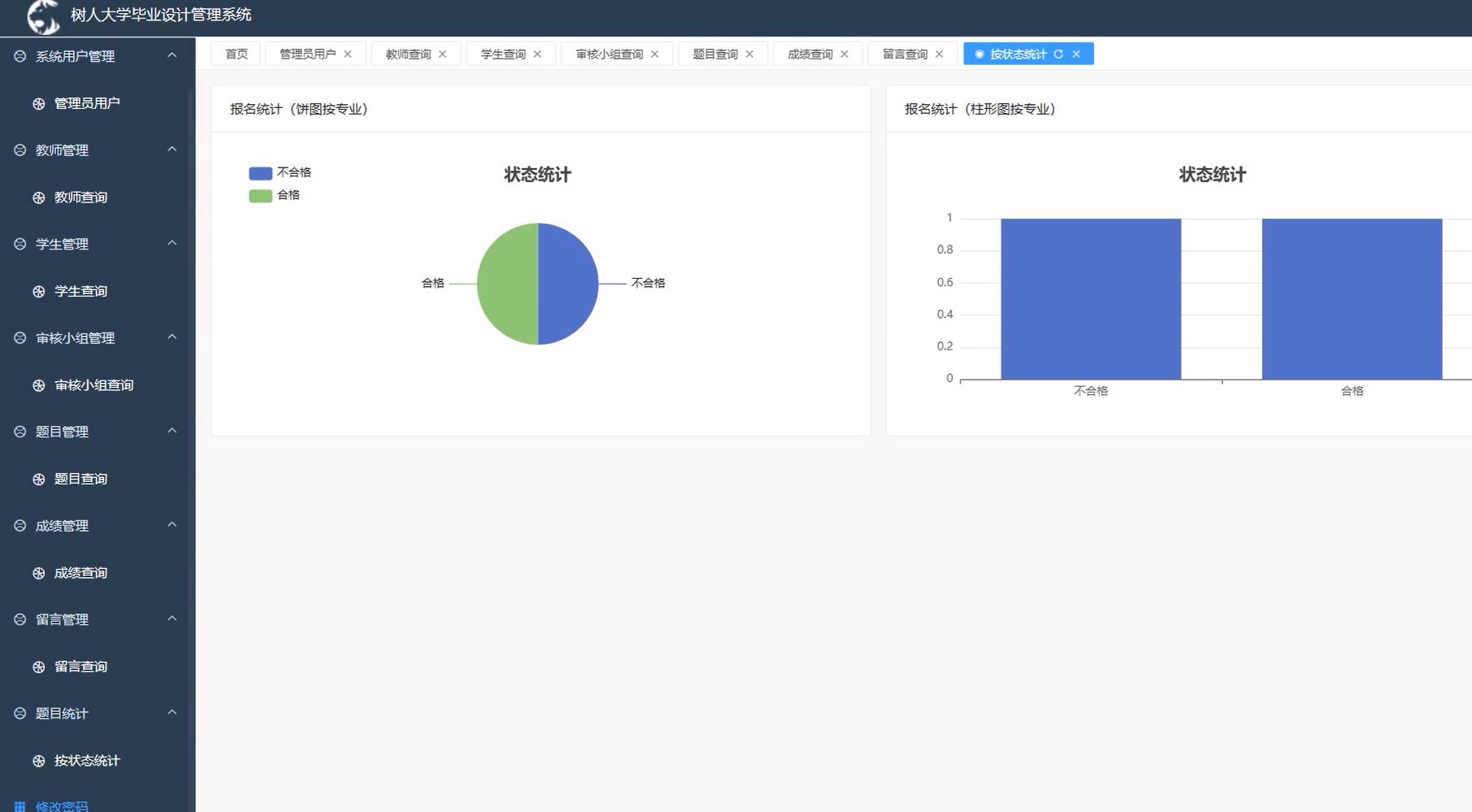1472x812 pixels.
Task: Click the icon beside 按状态统计
Action: (38, 760)
